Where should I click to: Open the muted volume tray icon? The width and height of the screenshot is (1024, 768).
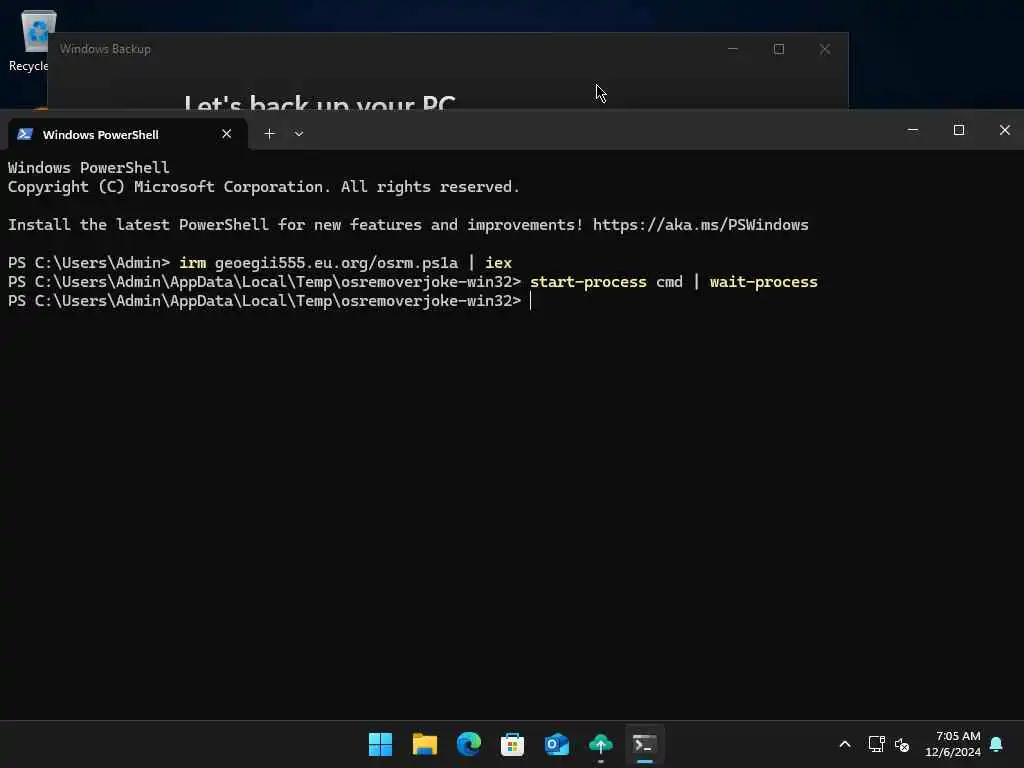tap(902, 744)
